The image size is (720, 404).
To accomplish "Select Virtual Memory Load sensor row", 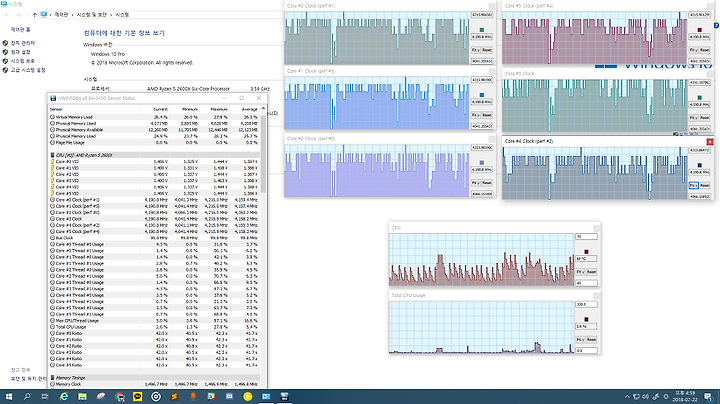I will pyautogui.click(x=154, y=117).
